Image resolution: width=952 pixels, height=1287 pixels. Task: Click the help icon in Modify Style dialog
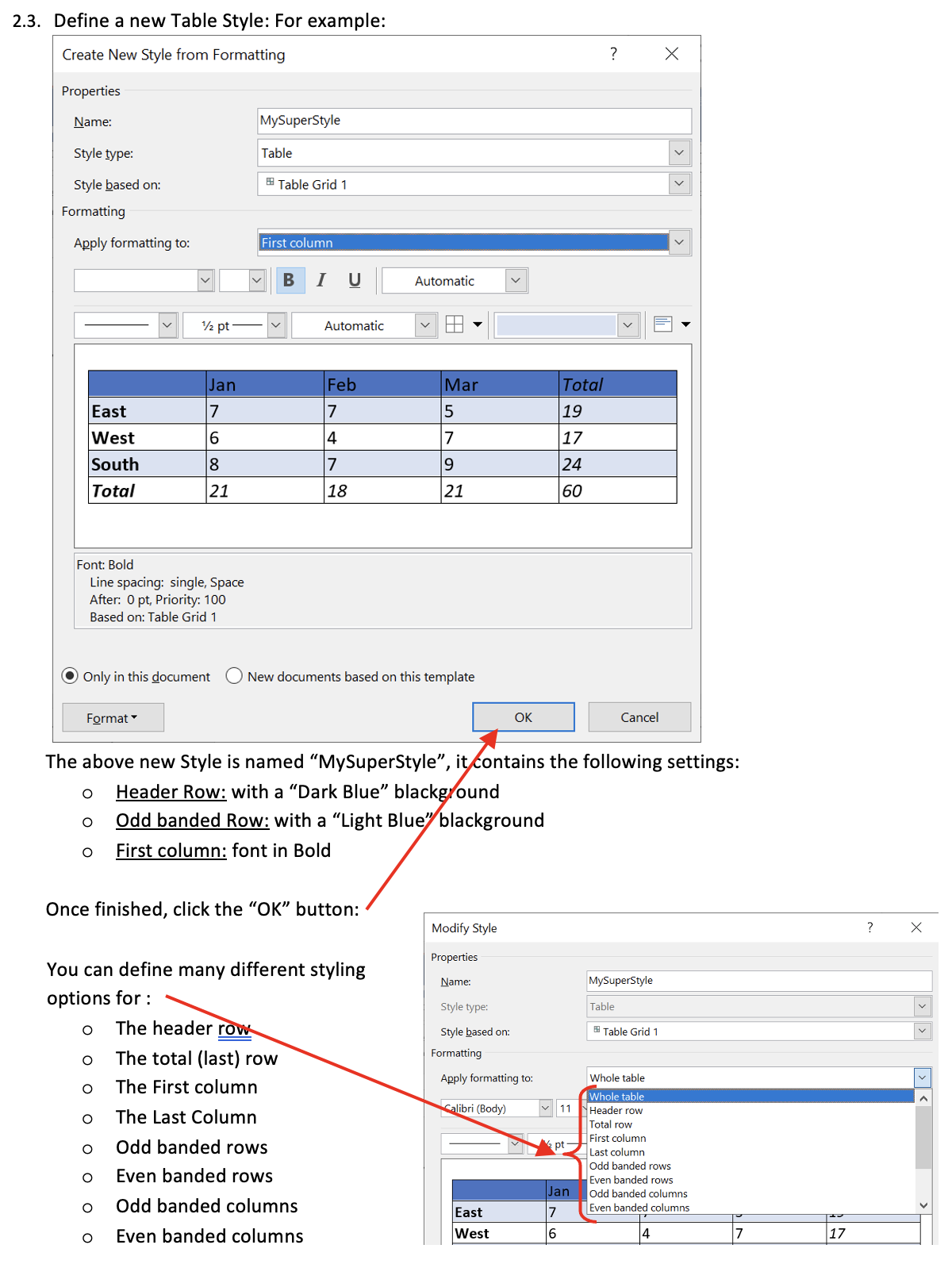point(869,928)
